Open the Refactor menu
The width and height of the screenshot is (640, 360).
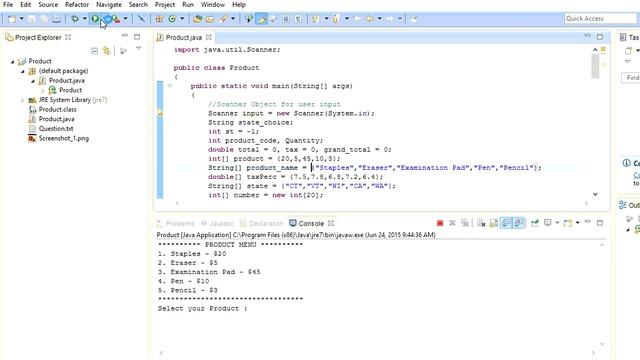(77, 5)
